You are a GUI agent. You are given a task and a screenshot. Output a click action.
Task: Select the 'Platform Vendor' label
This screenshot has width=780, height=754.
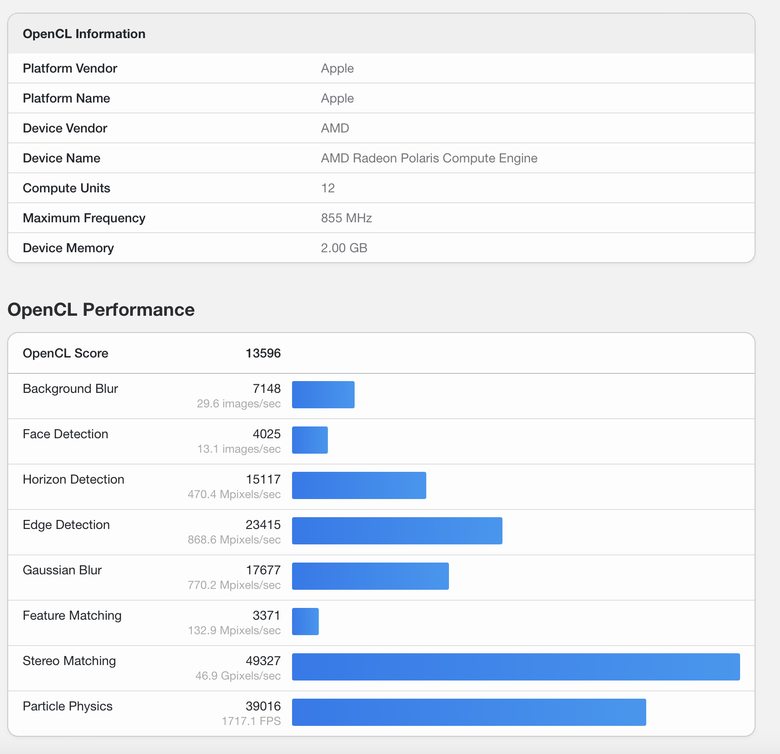70,68
